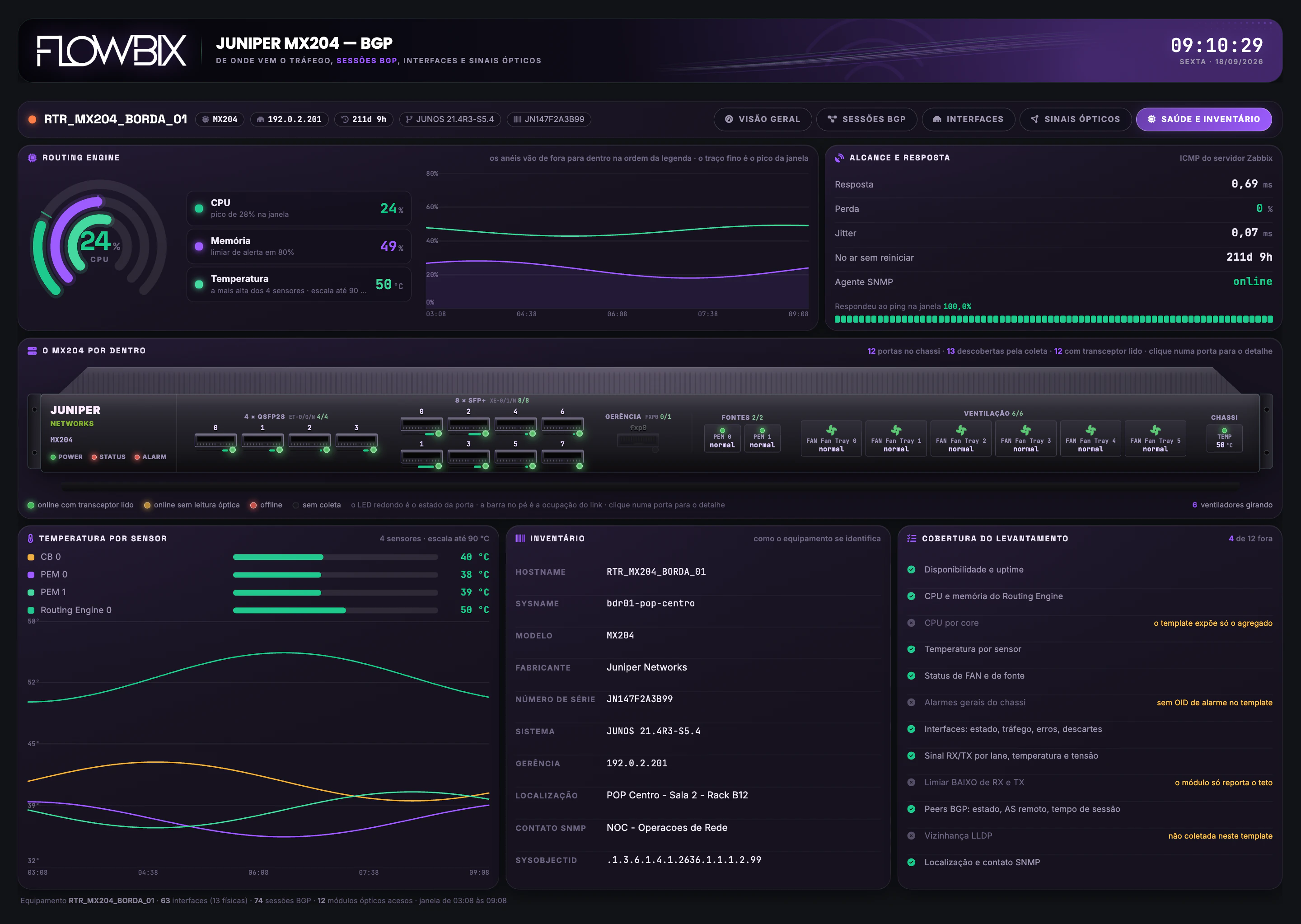
Task: Click the check icon beside Status de FAN
Action: 911,676
